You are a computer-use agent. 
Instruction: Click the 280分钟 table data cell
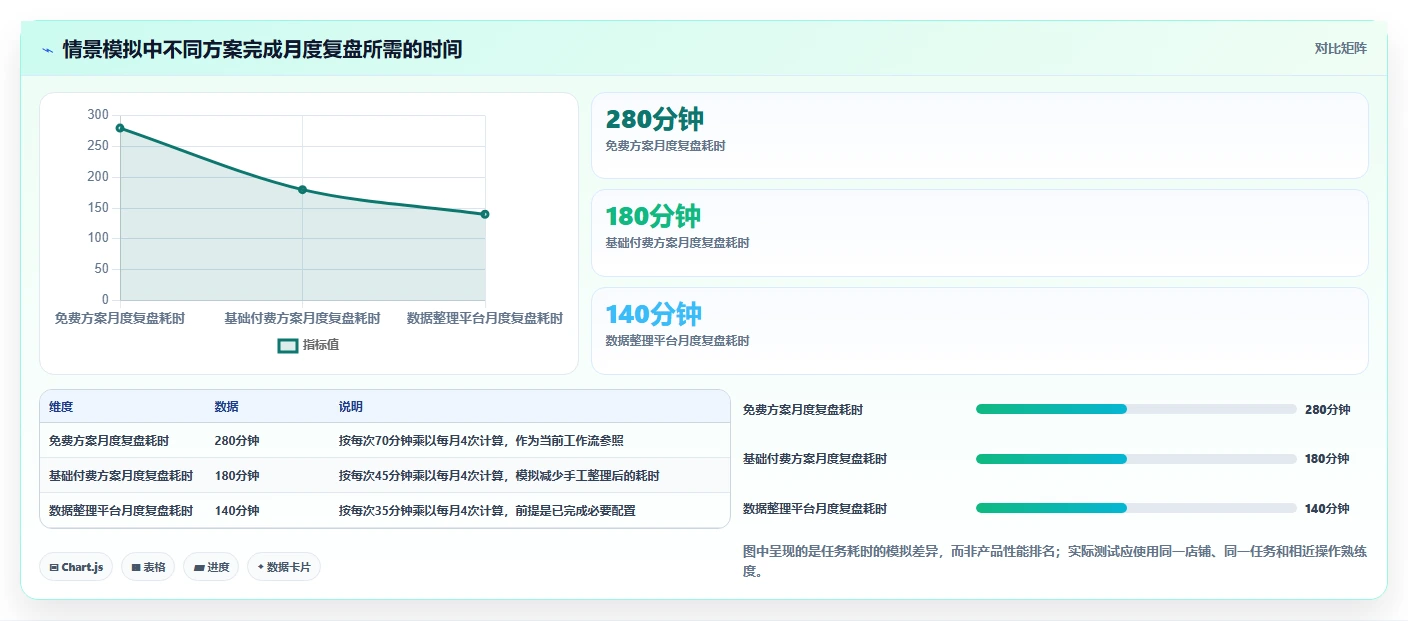[x=237, y=441]
